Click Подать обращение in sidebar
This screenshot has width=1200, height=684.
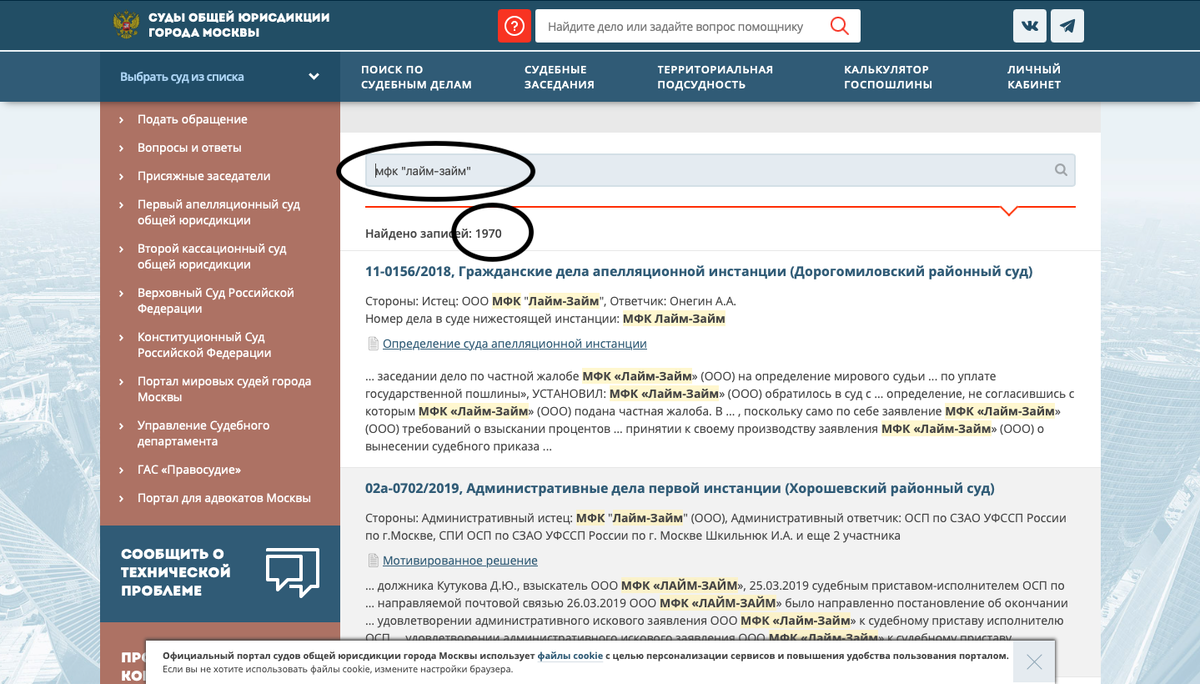click(192, 120)
